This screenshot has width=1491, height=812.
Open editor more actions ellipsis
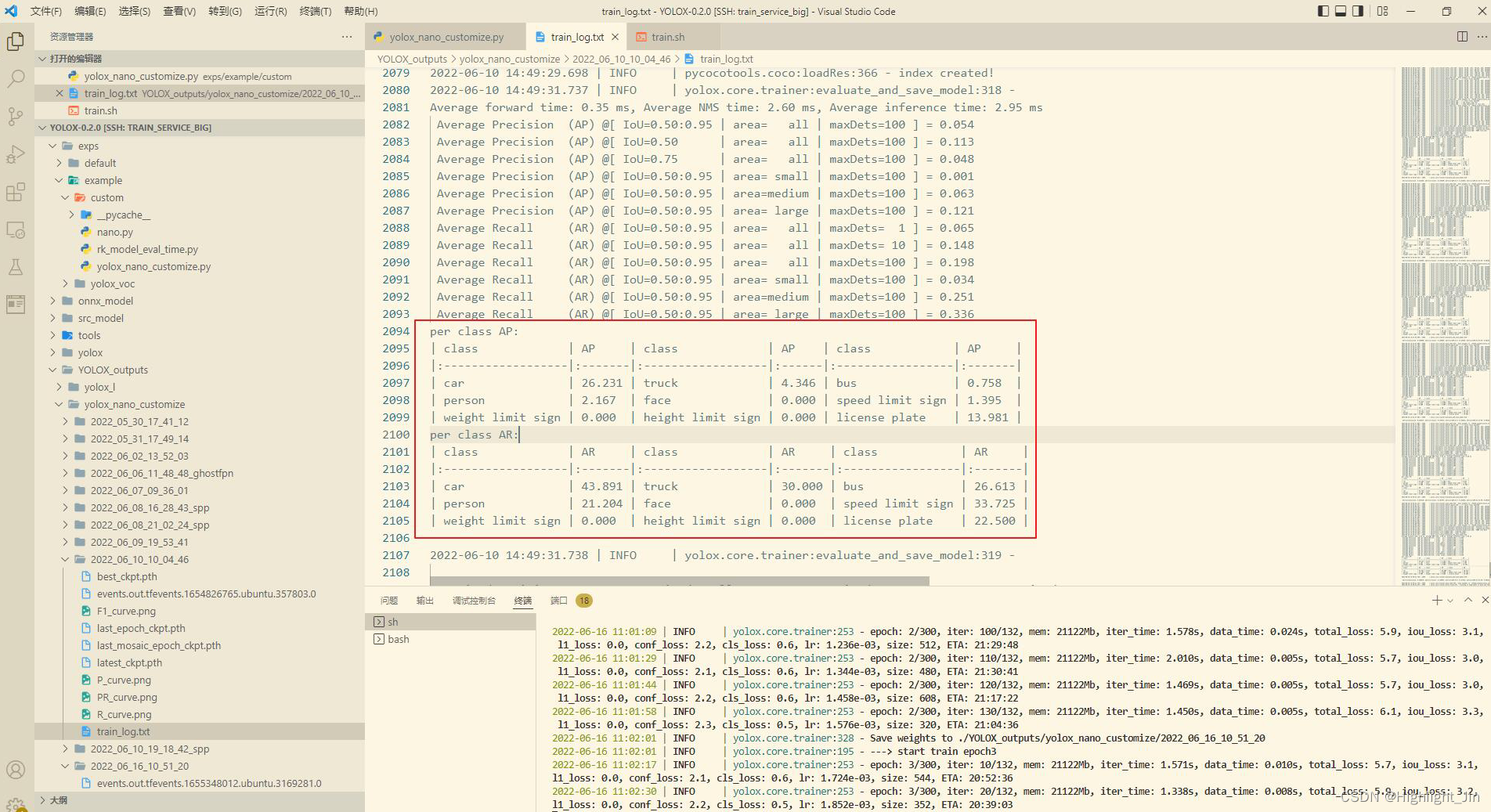[1482, 37]
